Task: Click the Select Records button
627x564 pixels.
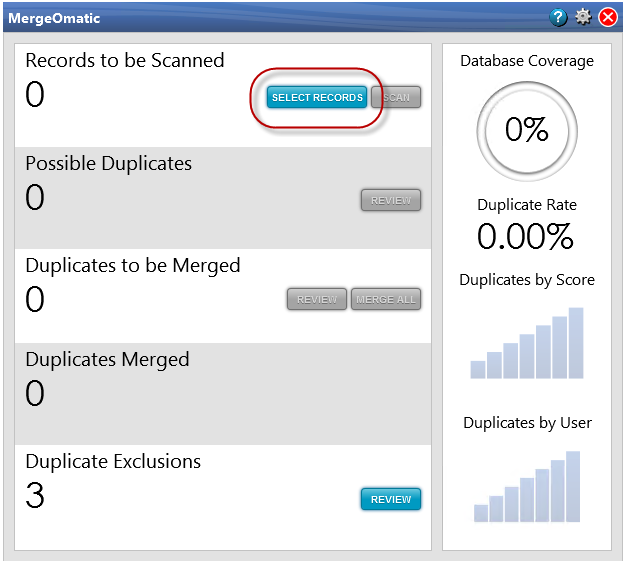Action: pyautogui.click(x=317, y=97)
